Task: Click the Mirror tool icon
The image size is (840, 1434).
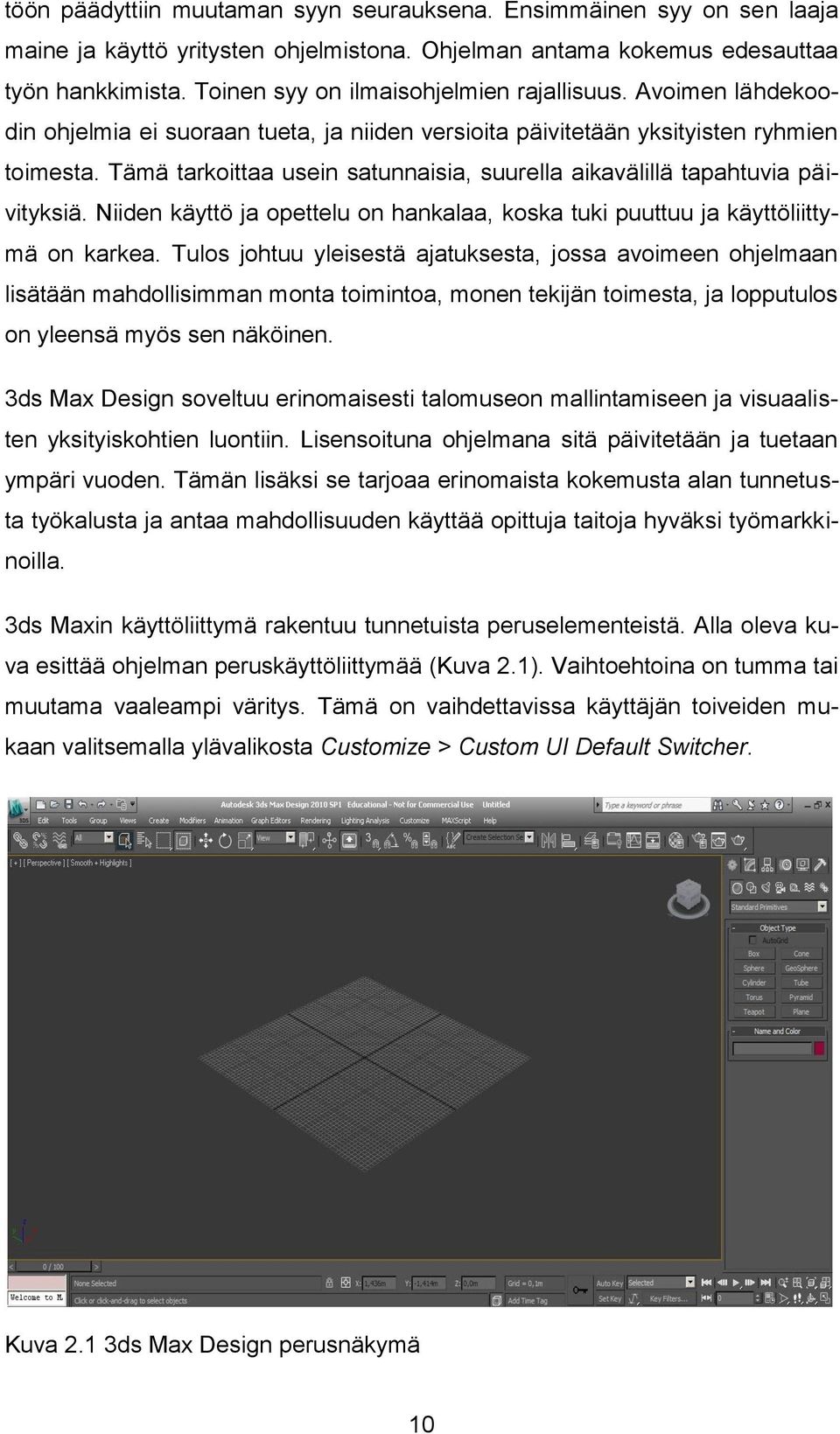Action: coord(548,840)
